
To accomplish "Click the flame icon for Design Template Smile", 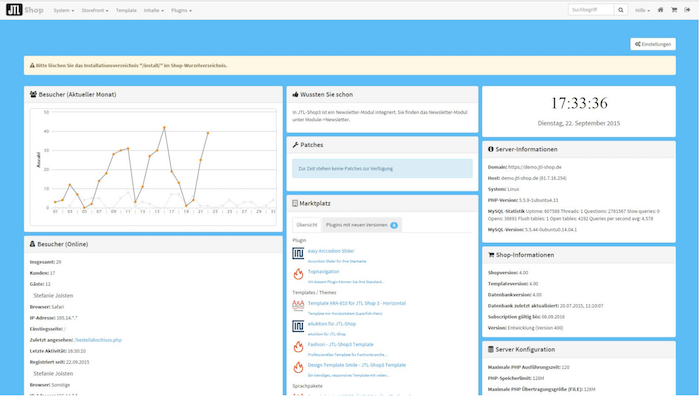I will click(298, 367).
